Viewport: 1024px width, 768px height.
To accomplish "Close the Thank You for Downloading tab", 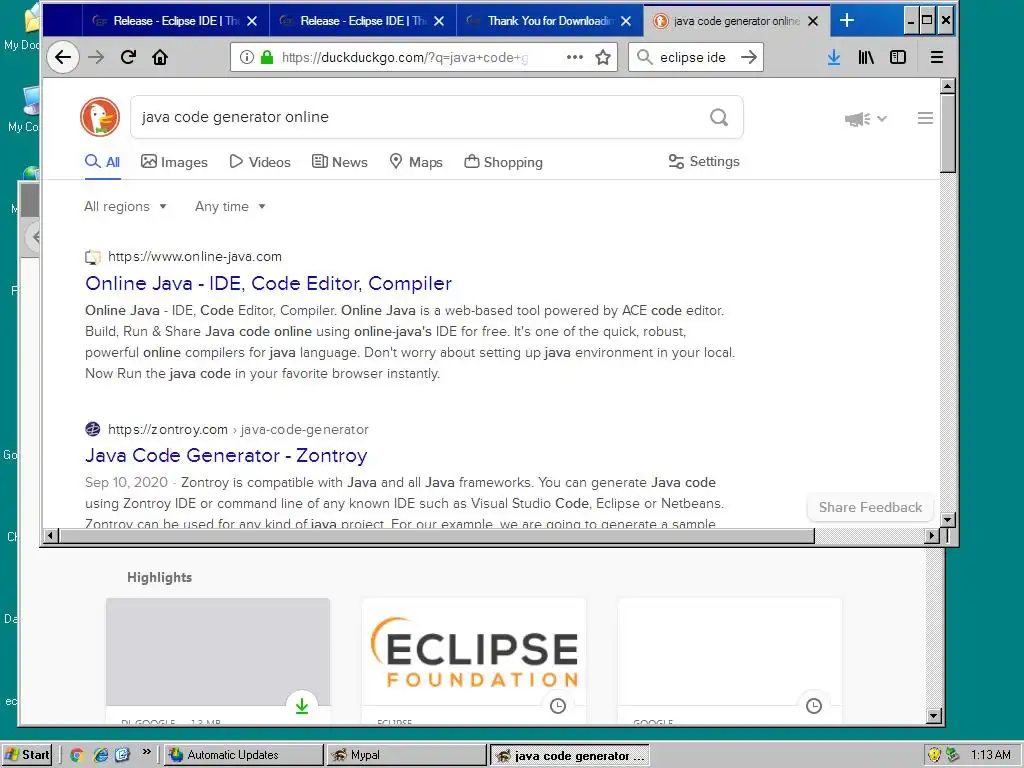I will tap(626, 21).
